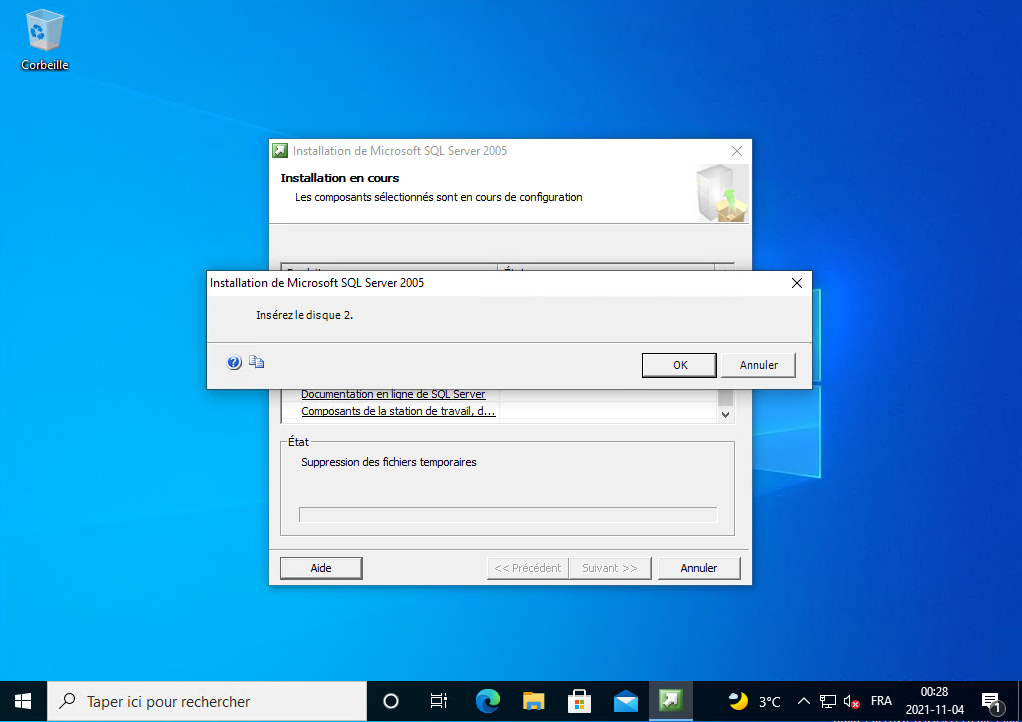This screenshot has width=1022, height=722.
Task: Open Microsoft Edge from taskbar
Action: [487, 701]
